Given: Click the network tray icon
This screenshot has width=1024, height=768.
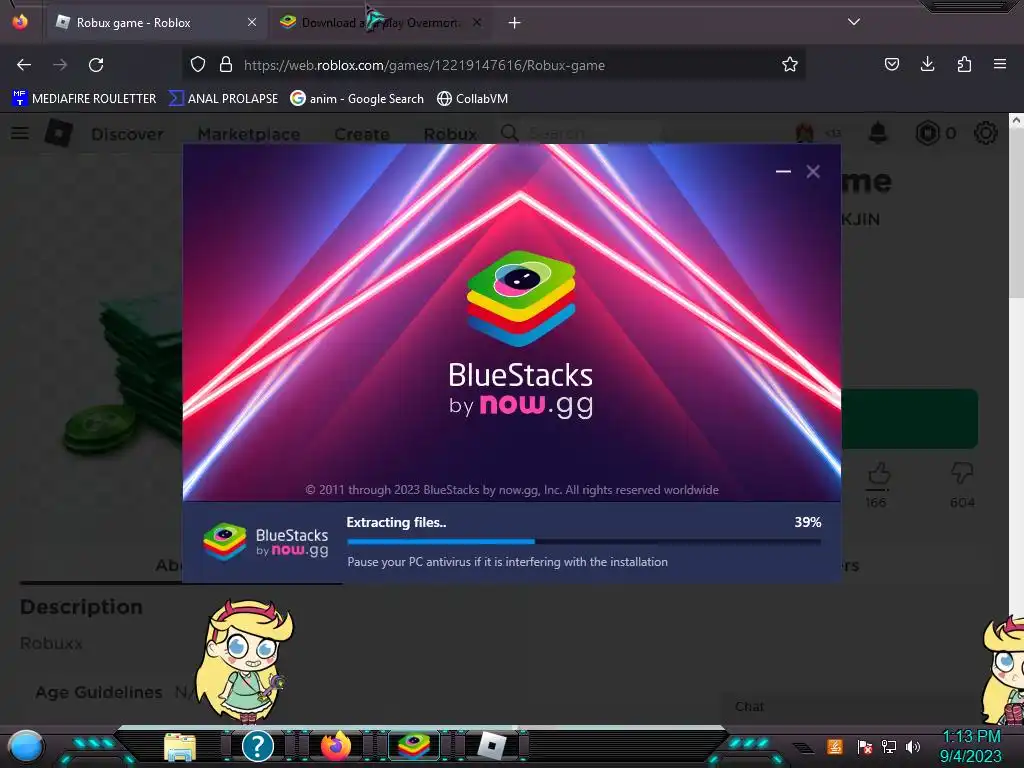Looking at the screenshot, I should pyautogui.click(x=889, y=746).
